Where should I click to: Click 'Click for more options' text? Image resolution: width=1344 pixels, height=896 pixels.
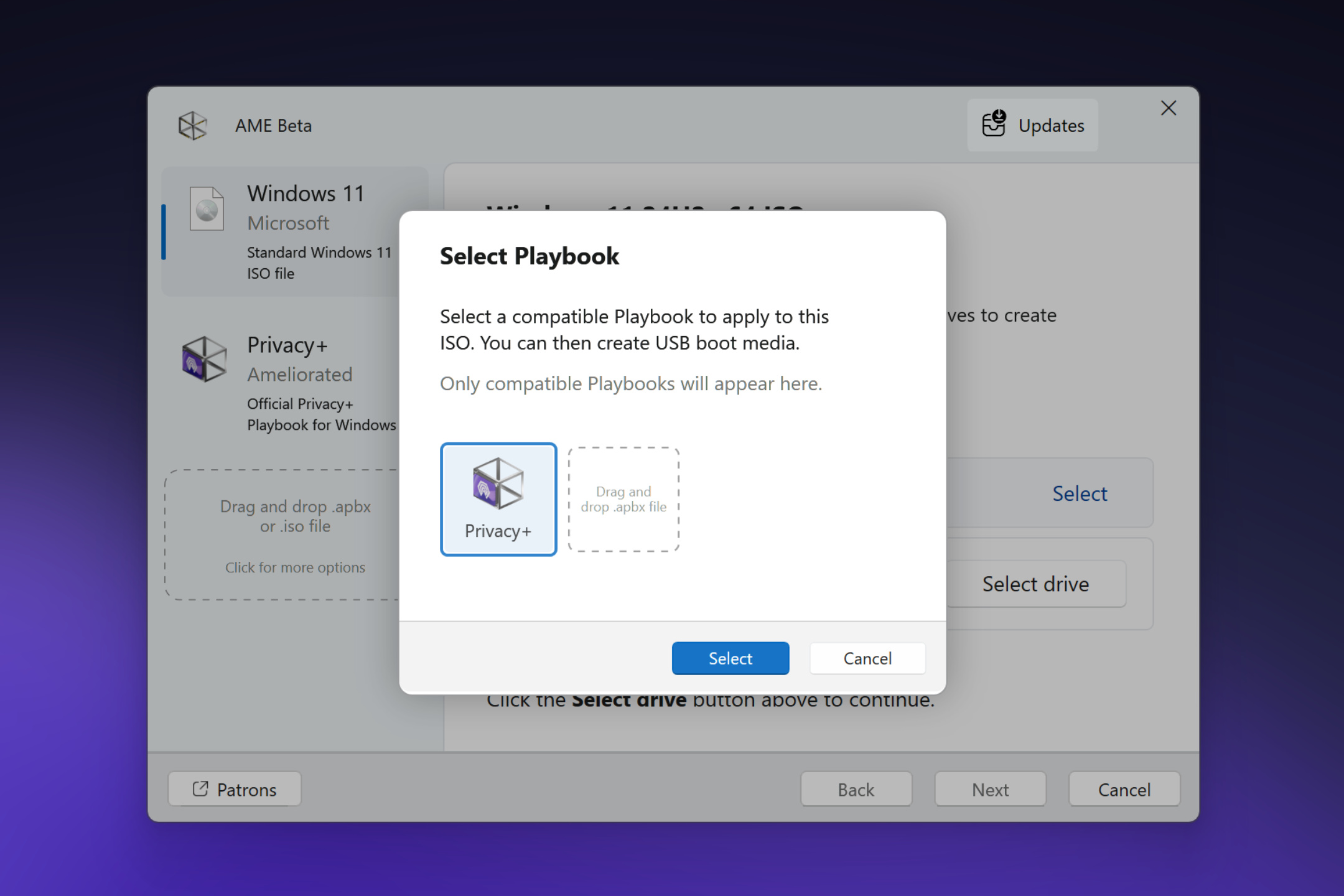tap(295, 567)
